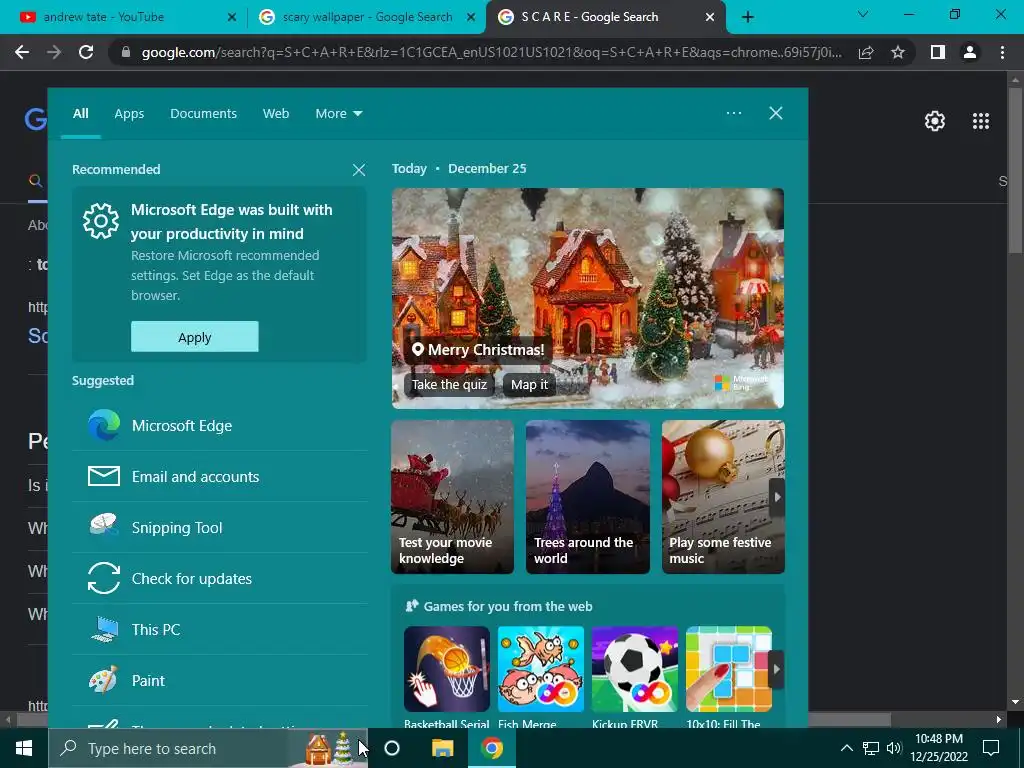Open 10x10 Fill The game
This screenshot has height=768, width=1024.
(729, 669)
